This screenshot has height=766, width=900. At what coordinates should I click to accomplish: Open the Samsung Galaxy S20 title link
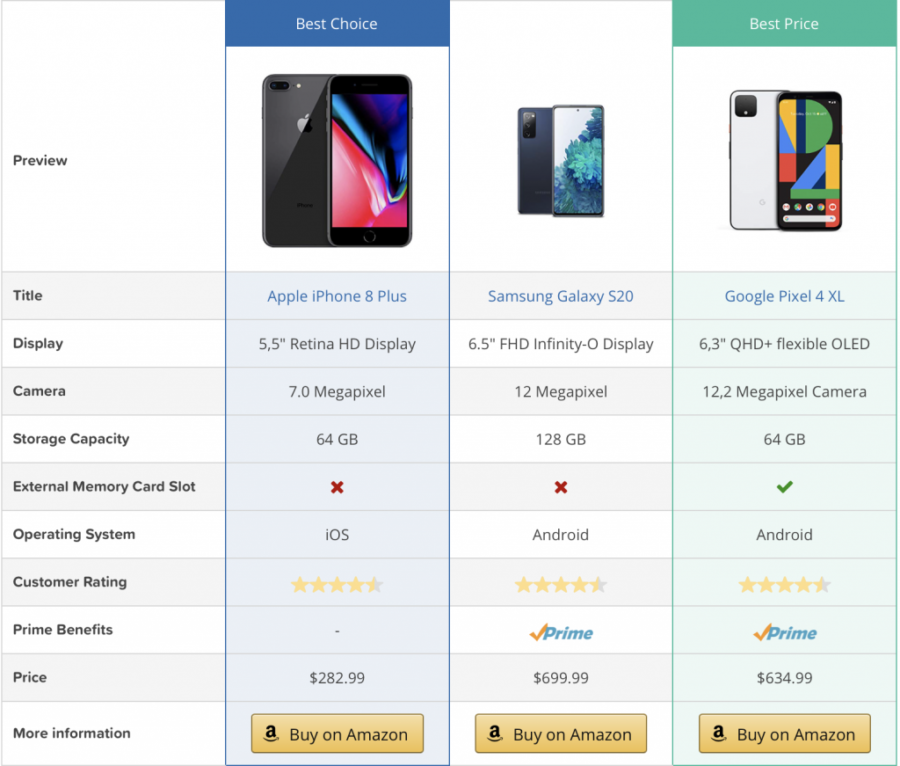click(x=560, y=296)
